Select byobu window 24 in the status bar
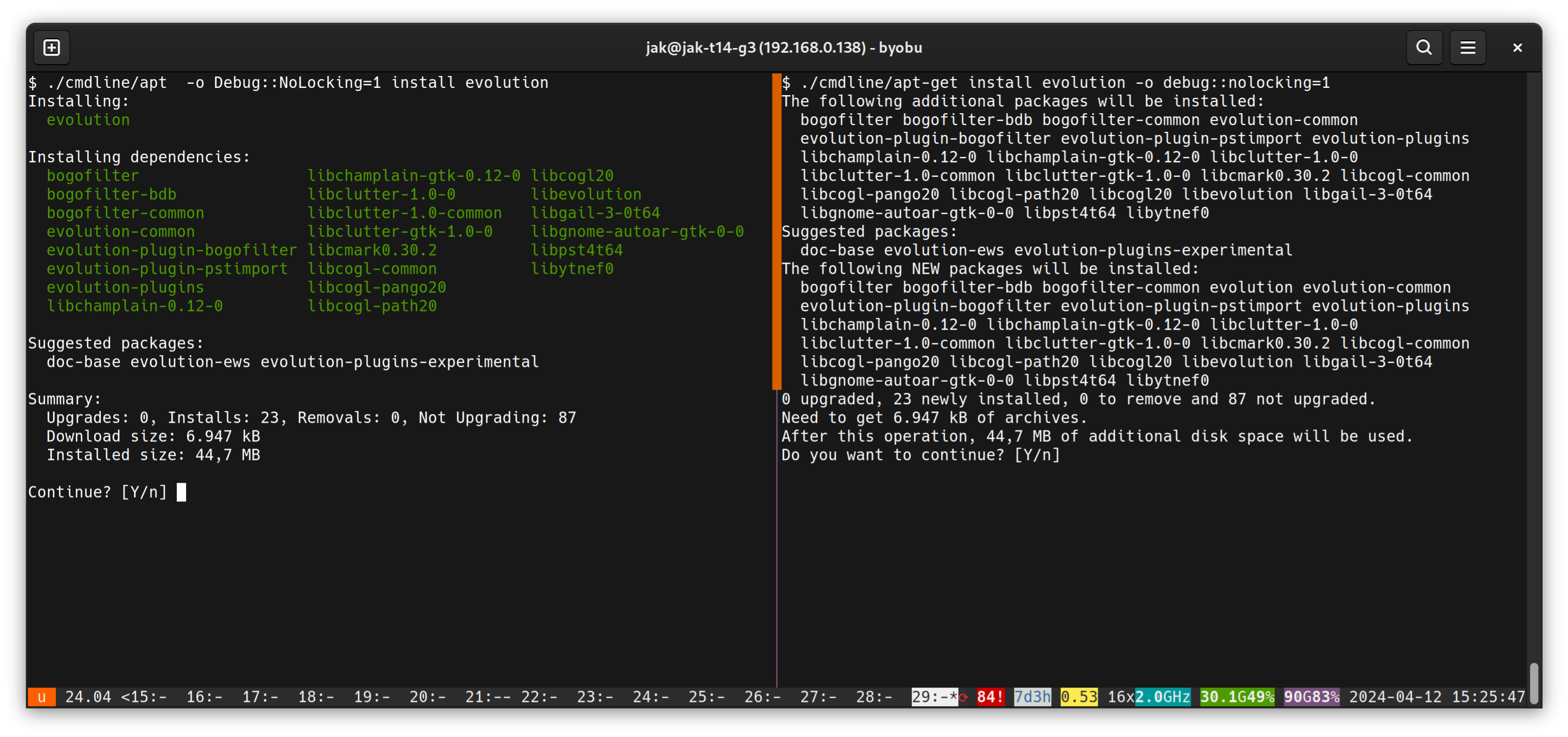The height and width of the screenshot is (737, 1568). tap(651, 697)
